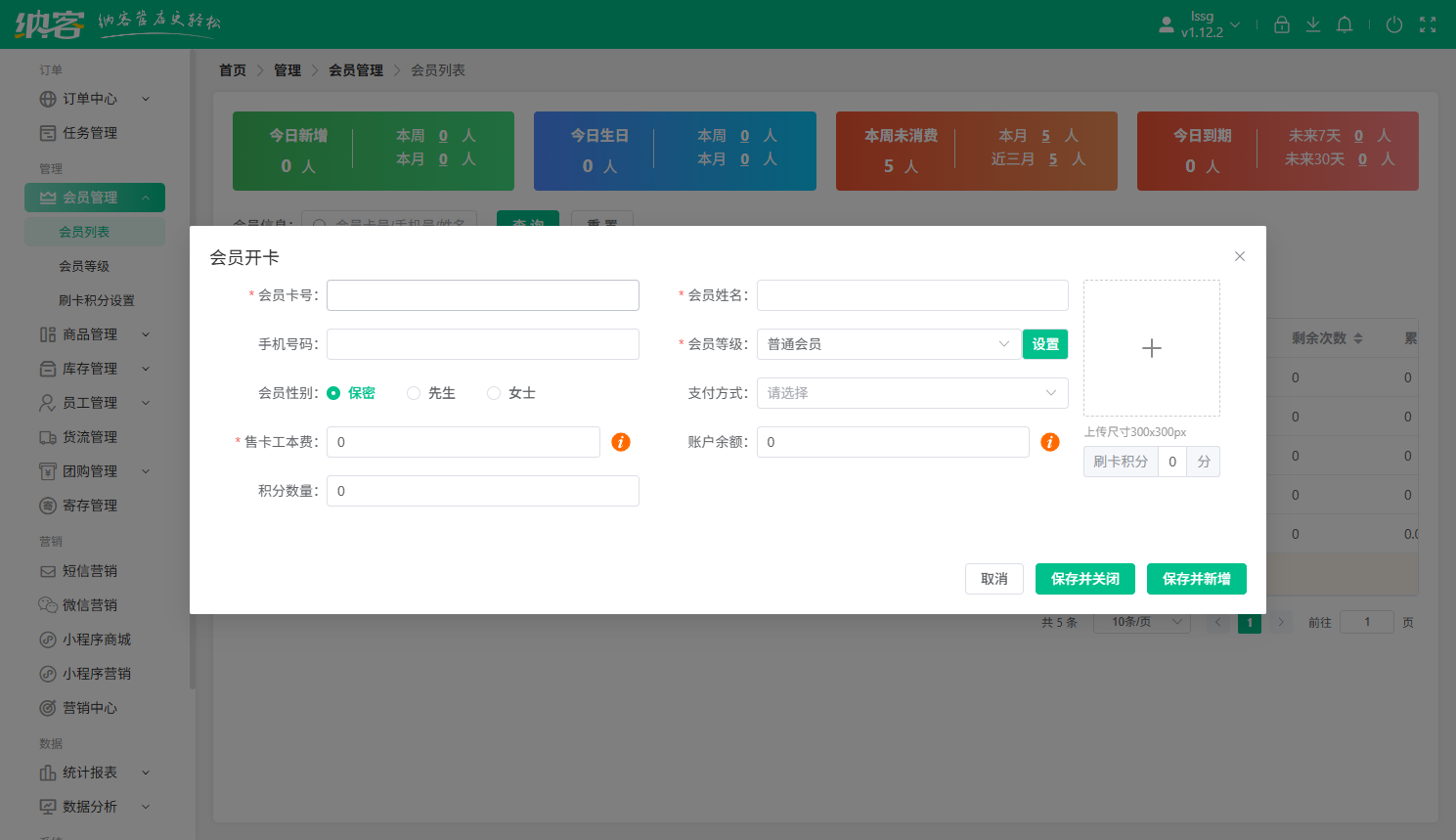Click info icon beside 账户余额 field
Image resolution: width=1456 pixels, height=840 pixels.
pos(1050,442)
